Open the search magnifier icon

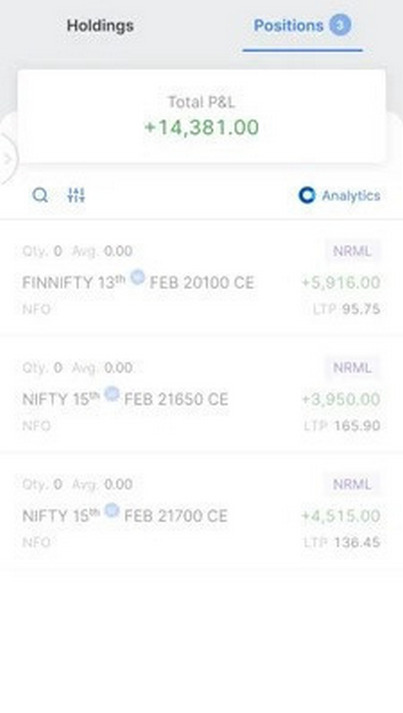(40, 196)
